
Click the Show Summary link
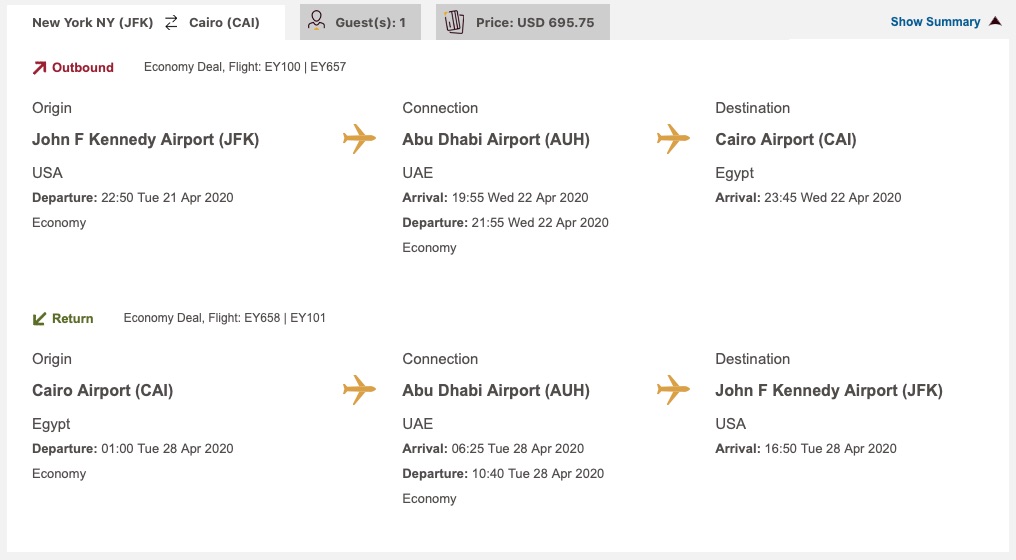[935, 22]
